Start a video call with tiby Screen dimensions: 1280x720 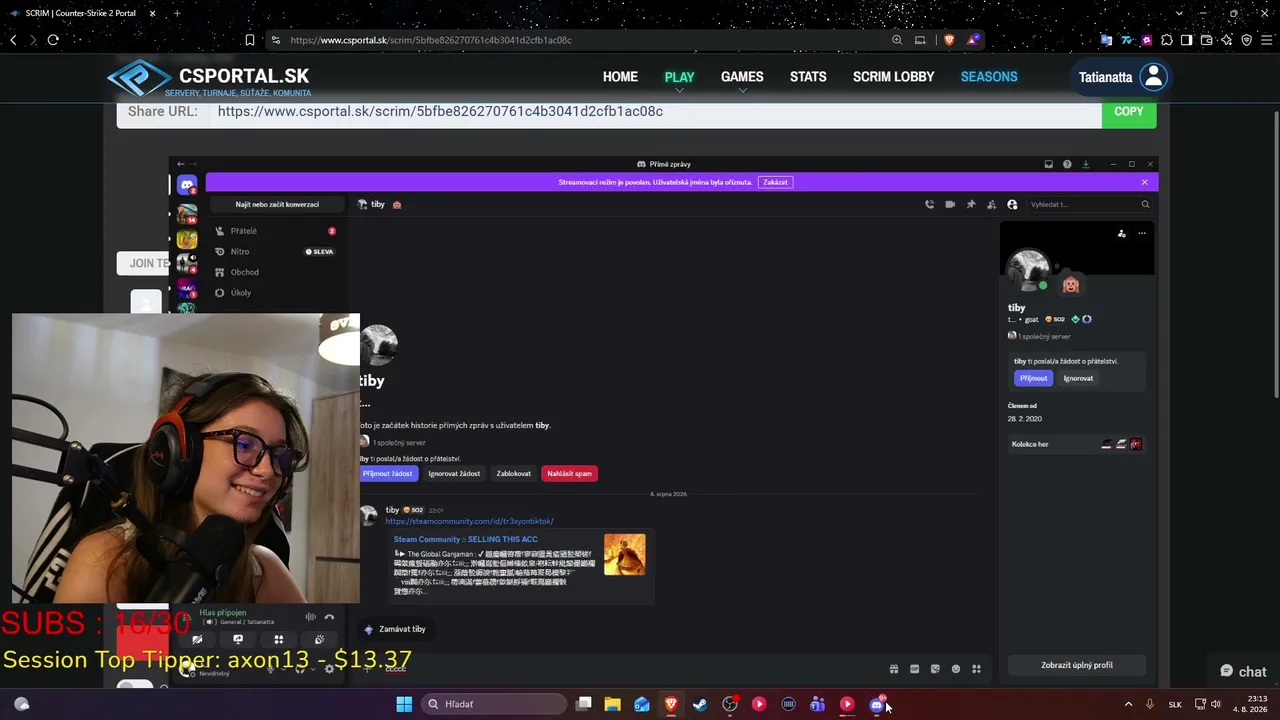[x=950, y=204]
